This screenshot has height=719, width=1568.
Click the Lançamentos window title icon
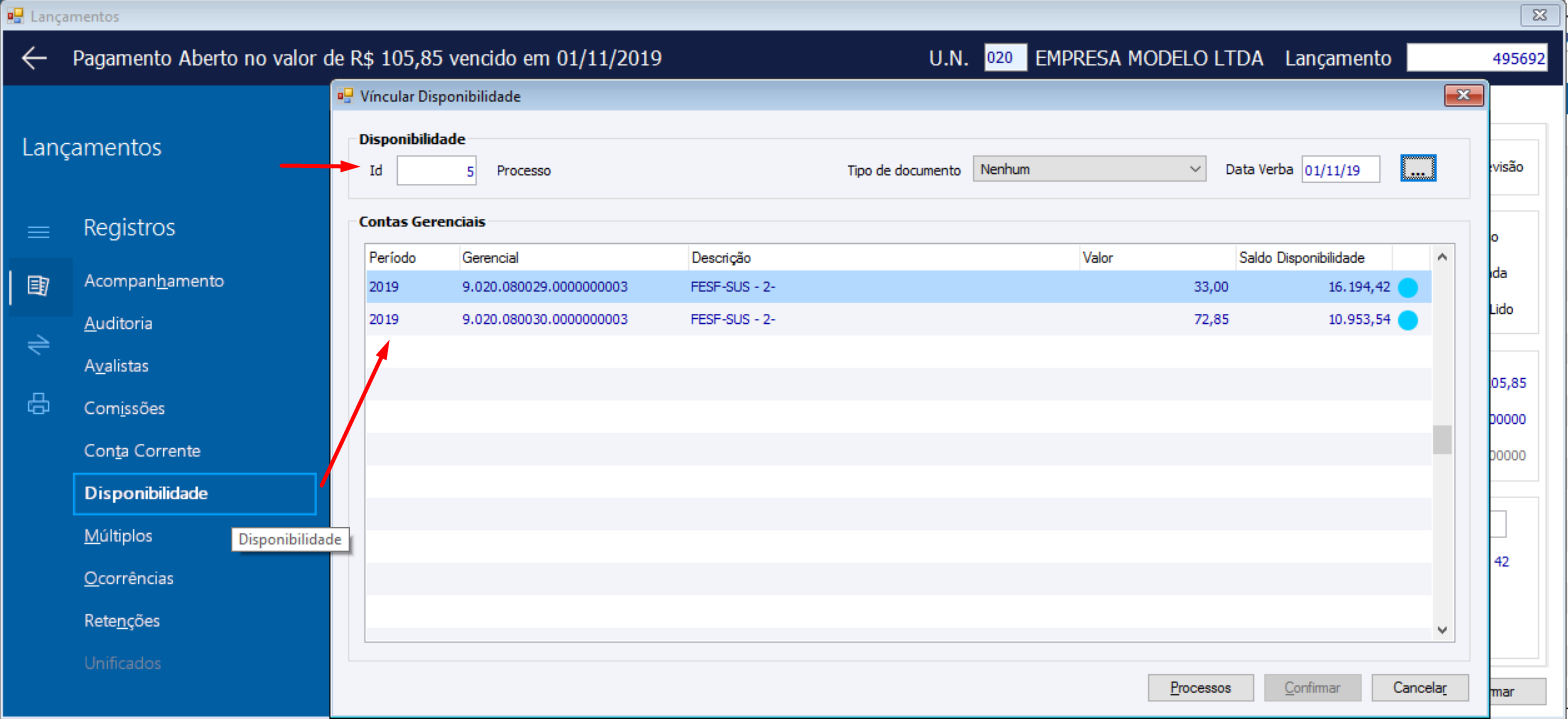15,16
